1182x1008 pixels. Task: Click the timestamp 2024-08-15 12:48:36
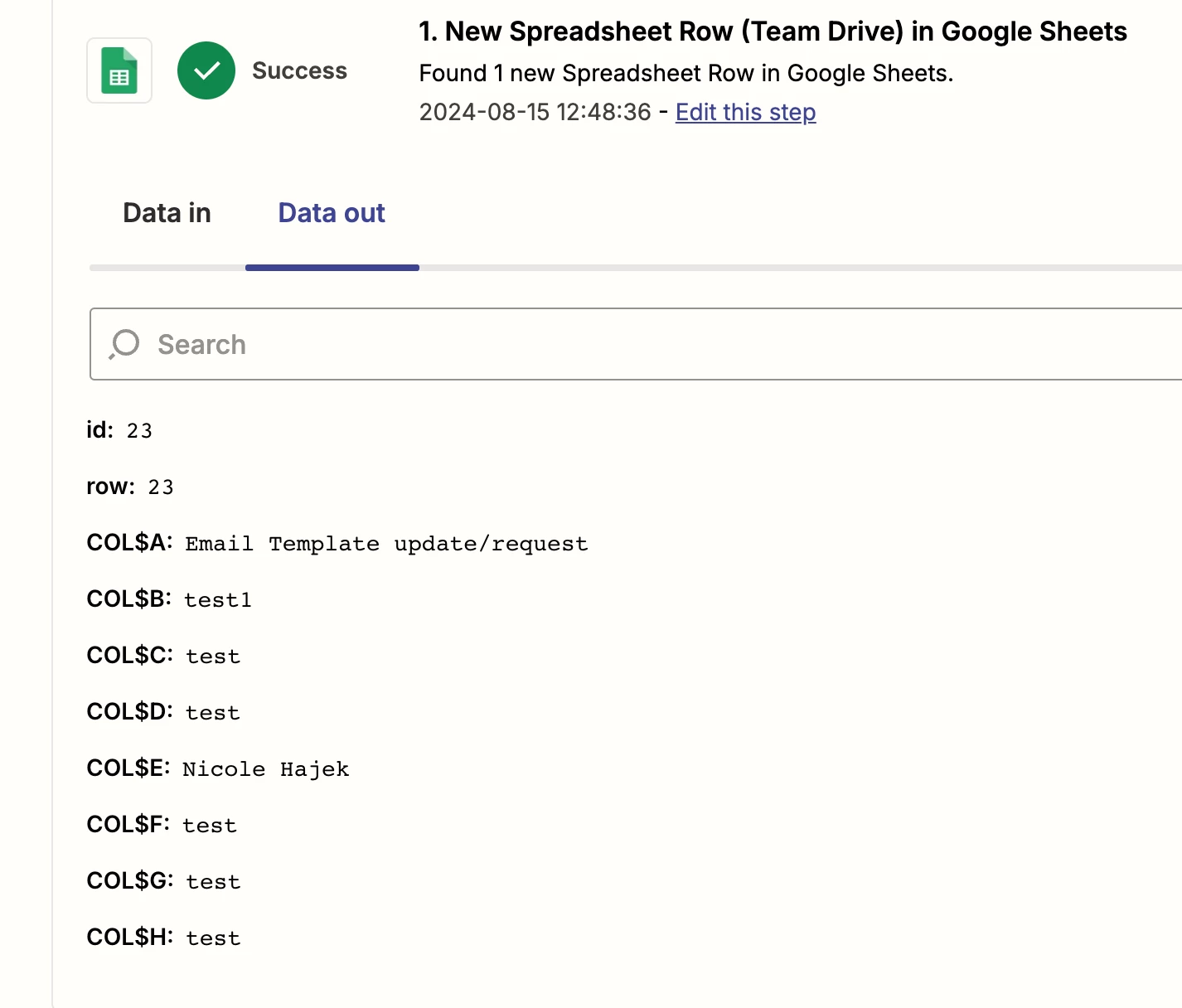pyautogui.click(x=535, y=112)
